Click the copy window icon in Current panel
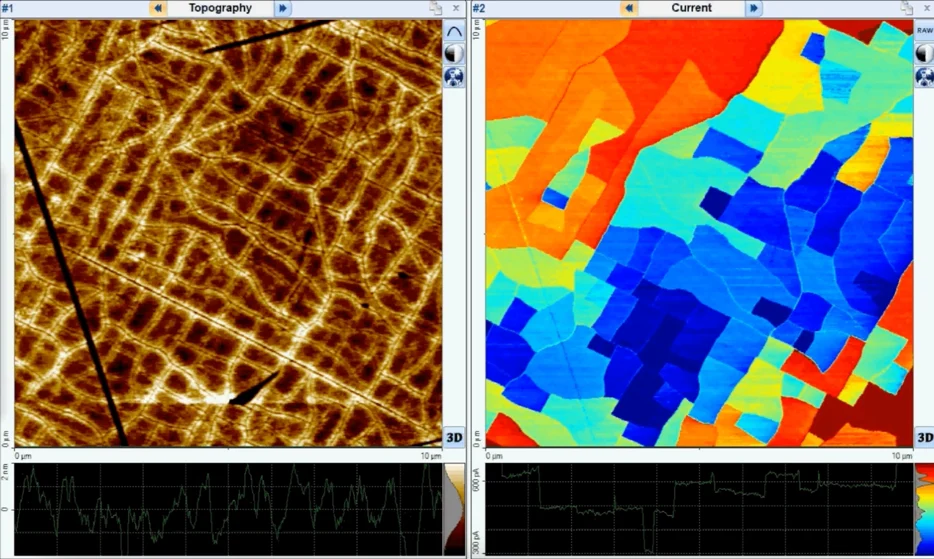The width and height of the screenshot is (934, 559). (907, 8)
